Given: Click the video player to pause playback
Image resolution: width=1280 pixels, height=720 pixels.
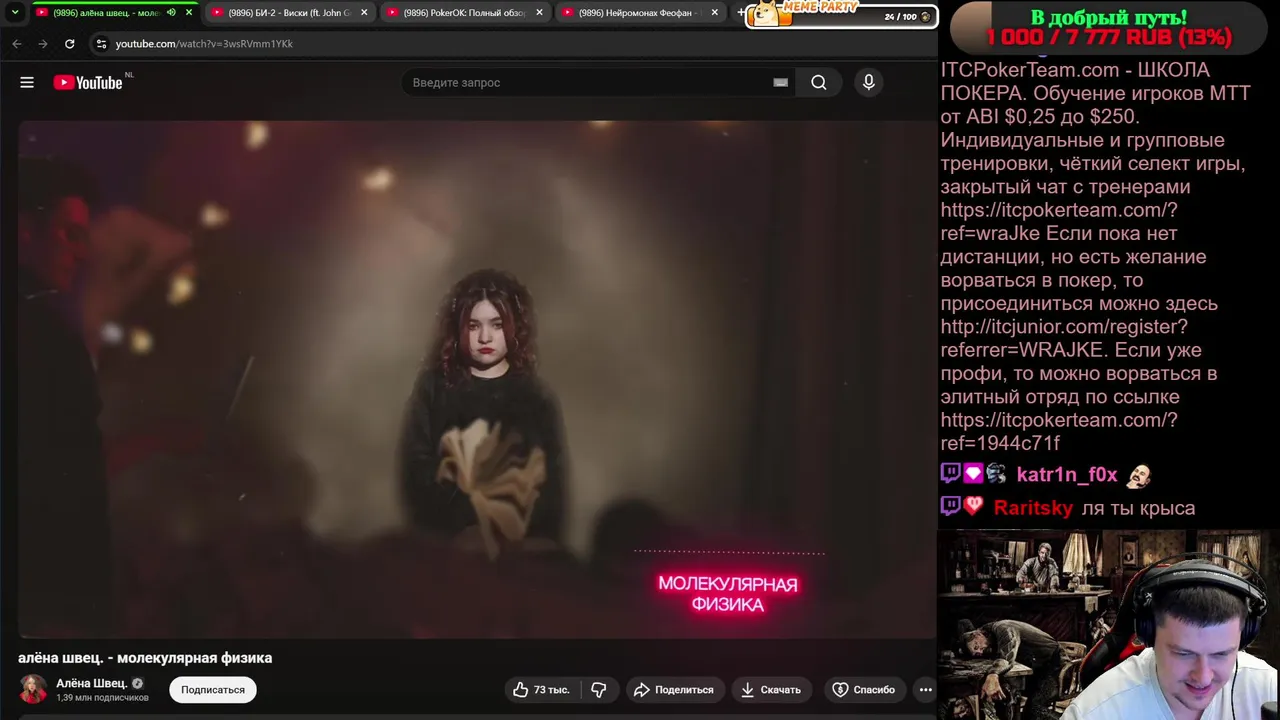Looking at the screenshot, I should coord(476,380).
